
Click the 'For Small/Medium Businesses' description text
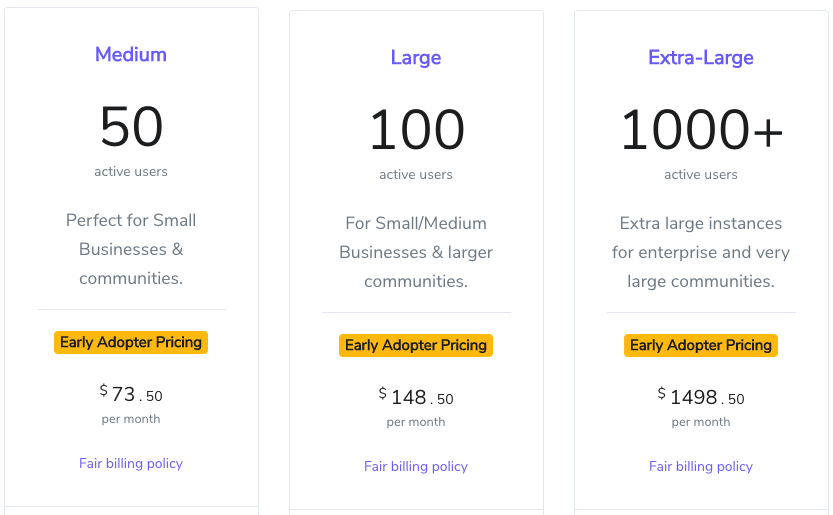pos(416,252)
